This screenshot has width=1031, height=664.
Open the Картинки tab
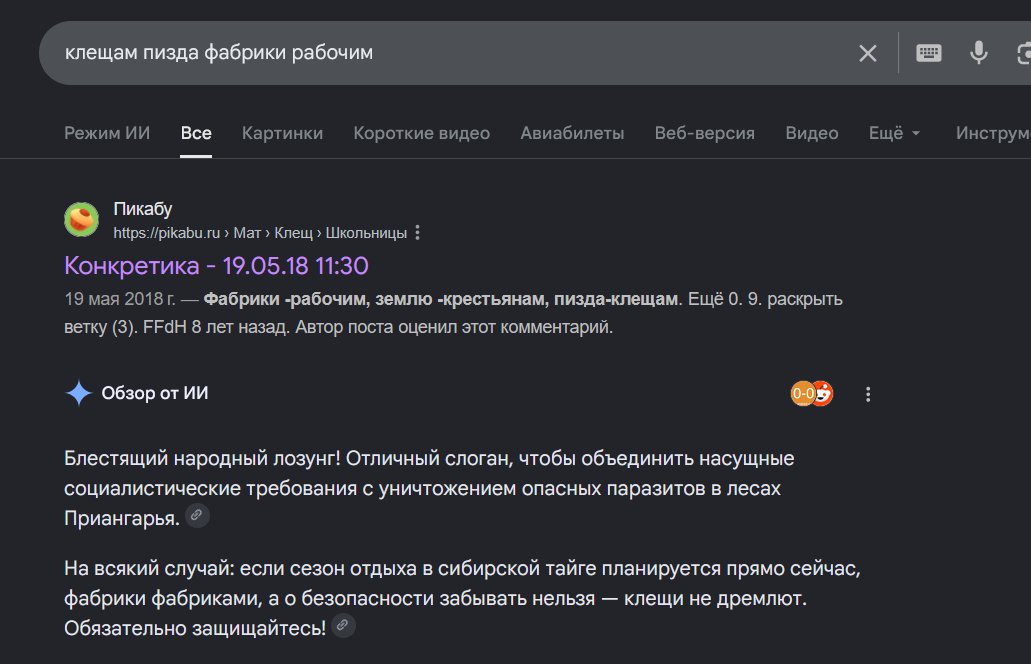pos(282,133)
